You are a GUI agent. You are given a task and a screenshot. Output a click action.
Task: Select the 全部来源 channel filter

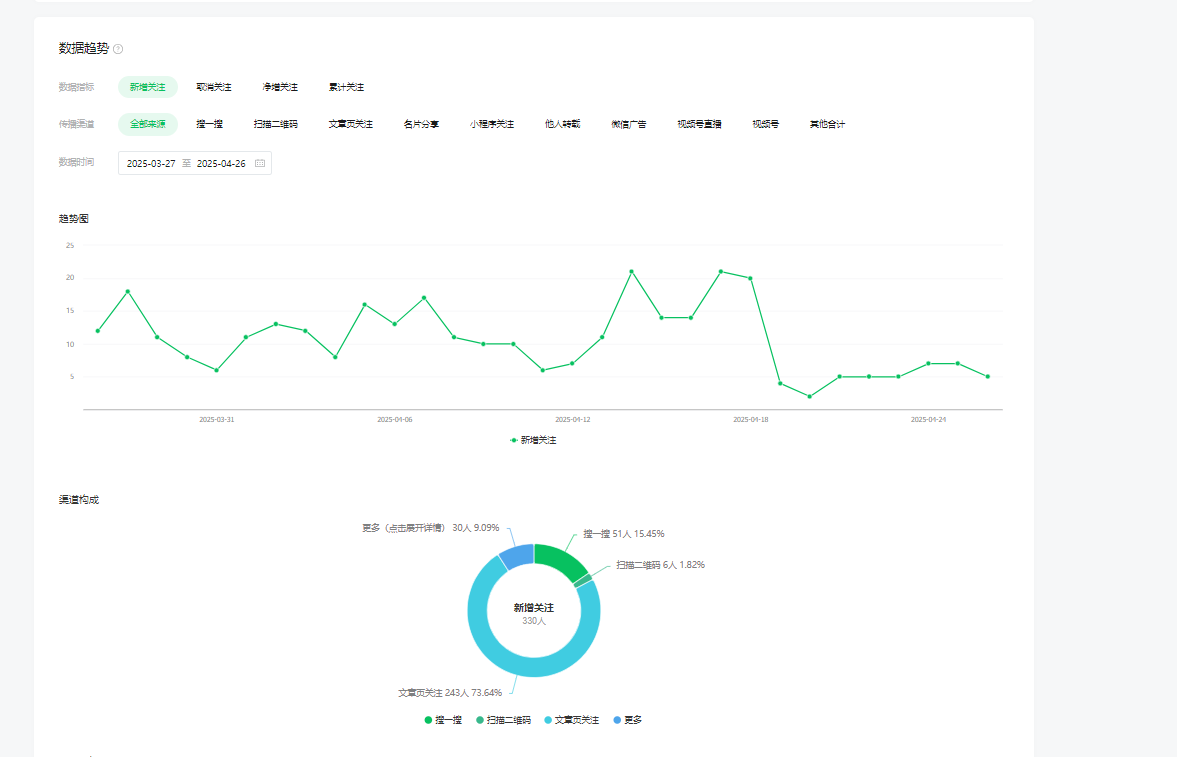click(x=148, y=124)
